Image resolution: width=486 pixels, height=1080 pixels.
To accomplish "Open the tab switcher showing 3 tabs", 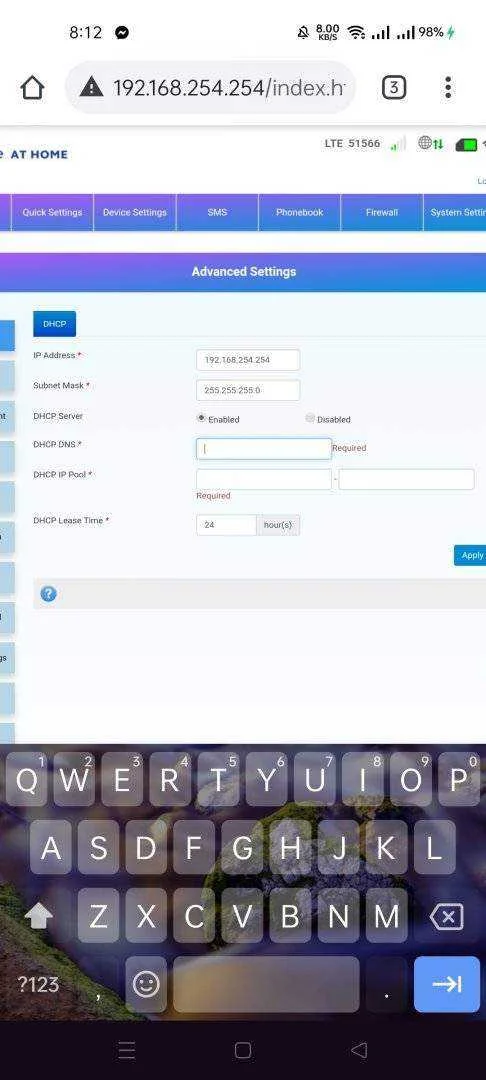I will click(x=393, y=87).
